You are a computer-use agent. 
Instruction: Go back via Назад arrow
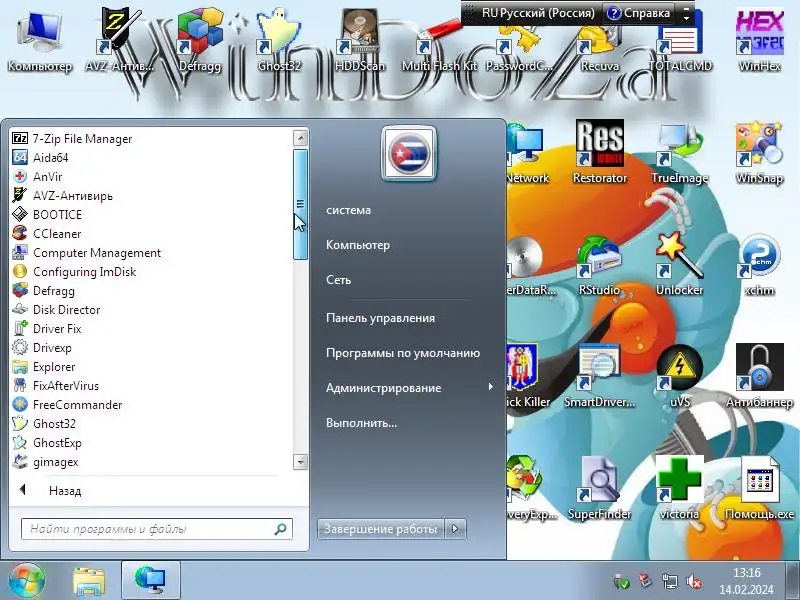[x=22, y=490]
